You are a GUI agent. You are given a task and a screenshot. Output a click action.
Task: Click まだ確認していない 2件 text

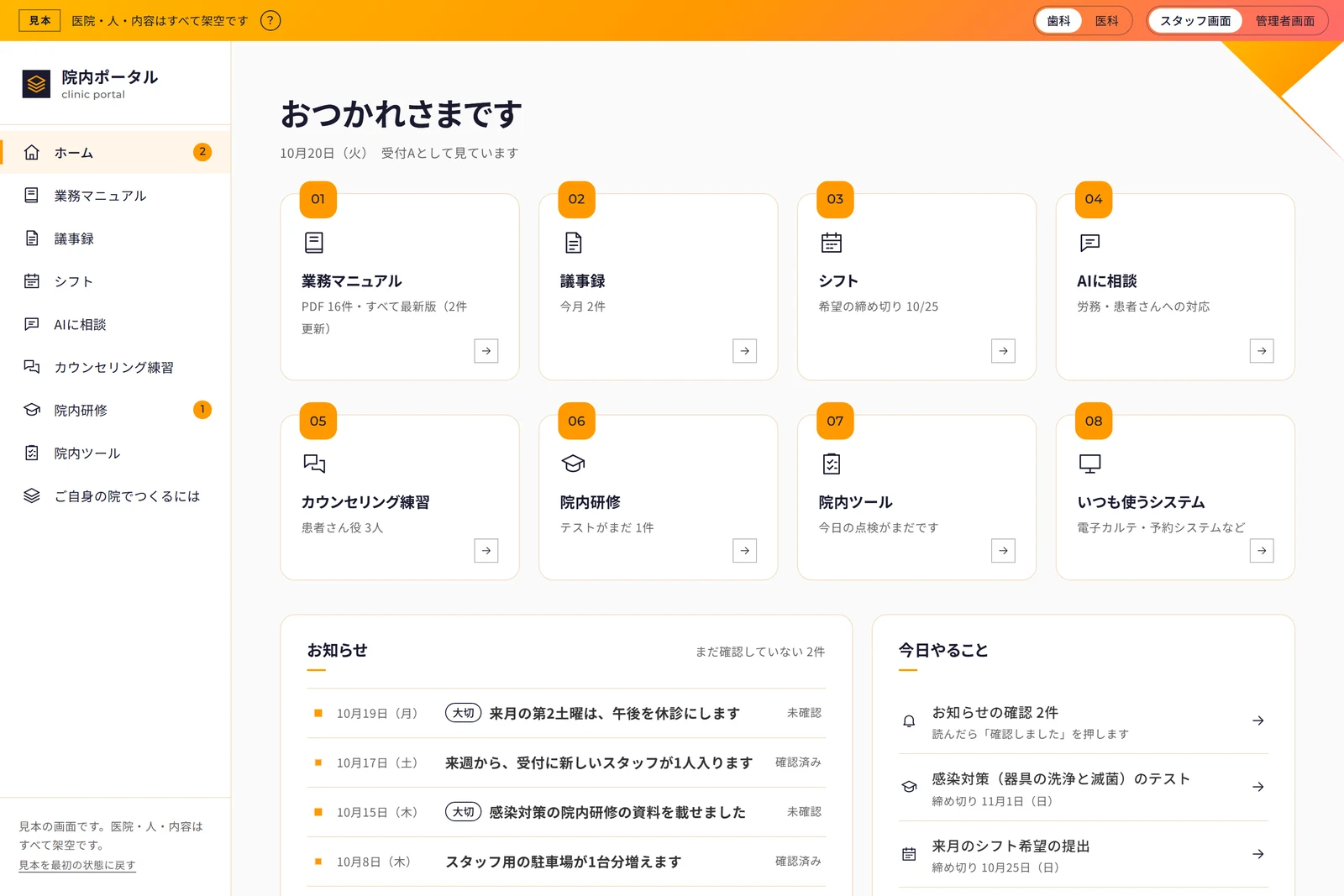pos(759,652)
